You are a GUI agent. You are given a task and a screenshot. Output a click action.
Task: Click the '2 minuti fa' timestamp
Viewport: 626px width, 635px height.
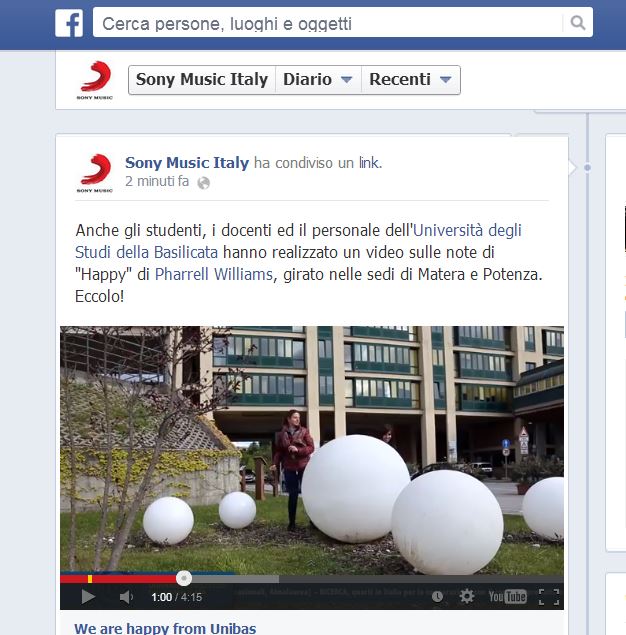point(157,181)
